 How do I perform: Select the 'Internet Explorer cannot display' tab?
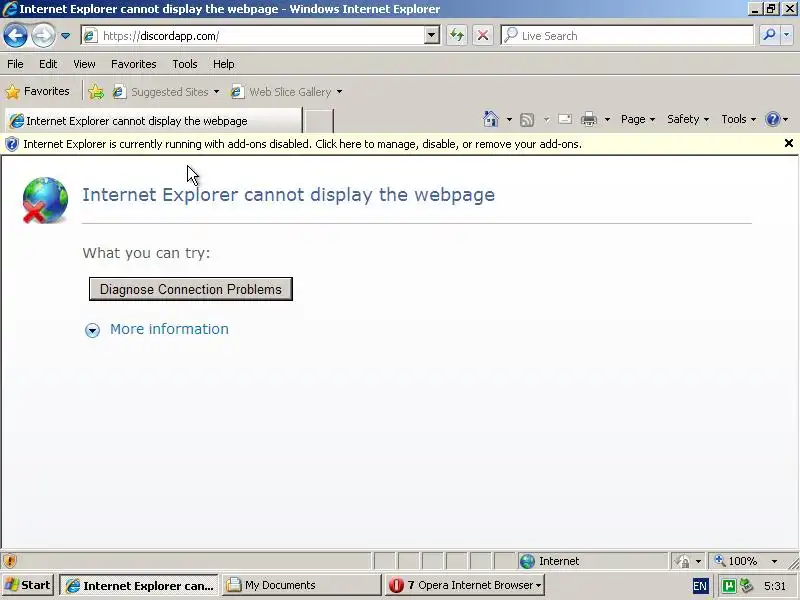point(153,121)
